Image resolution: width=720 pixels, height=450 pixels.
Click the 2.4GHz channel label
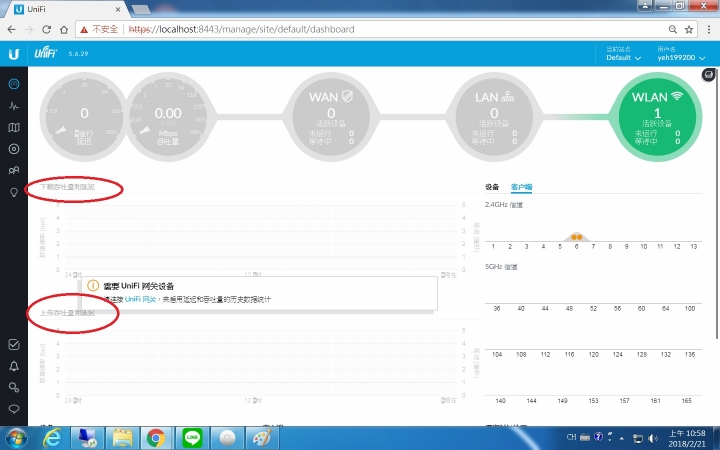(504, 205)
